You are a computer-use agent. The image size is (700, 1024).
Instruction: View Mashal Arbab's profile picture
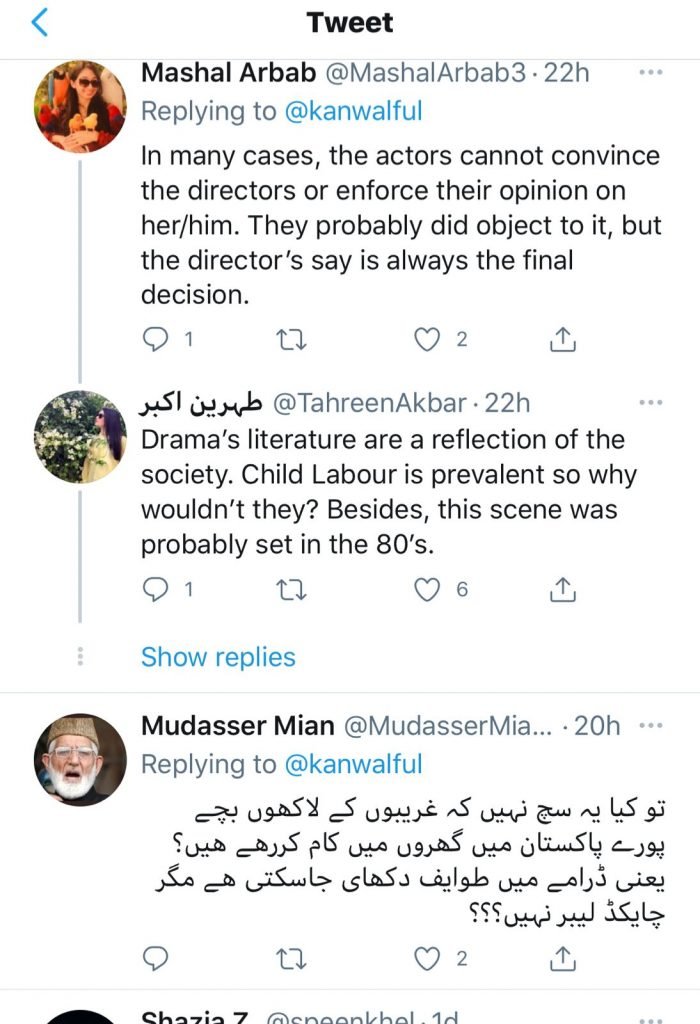(80, 106)
